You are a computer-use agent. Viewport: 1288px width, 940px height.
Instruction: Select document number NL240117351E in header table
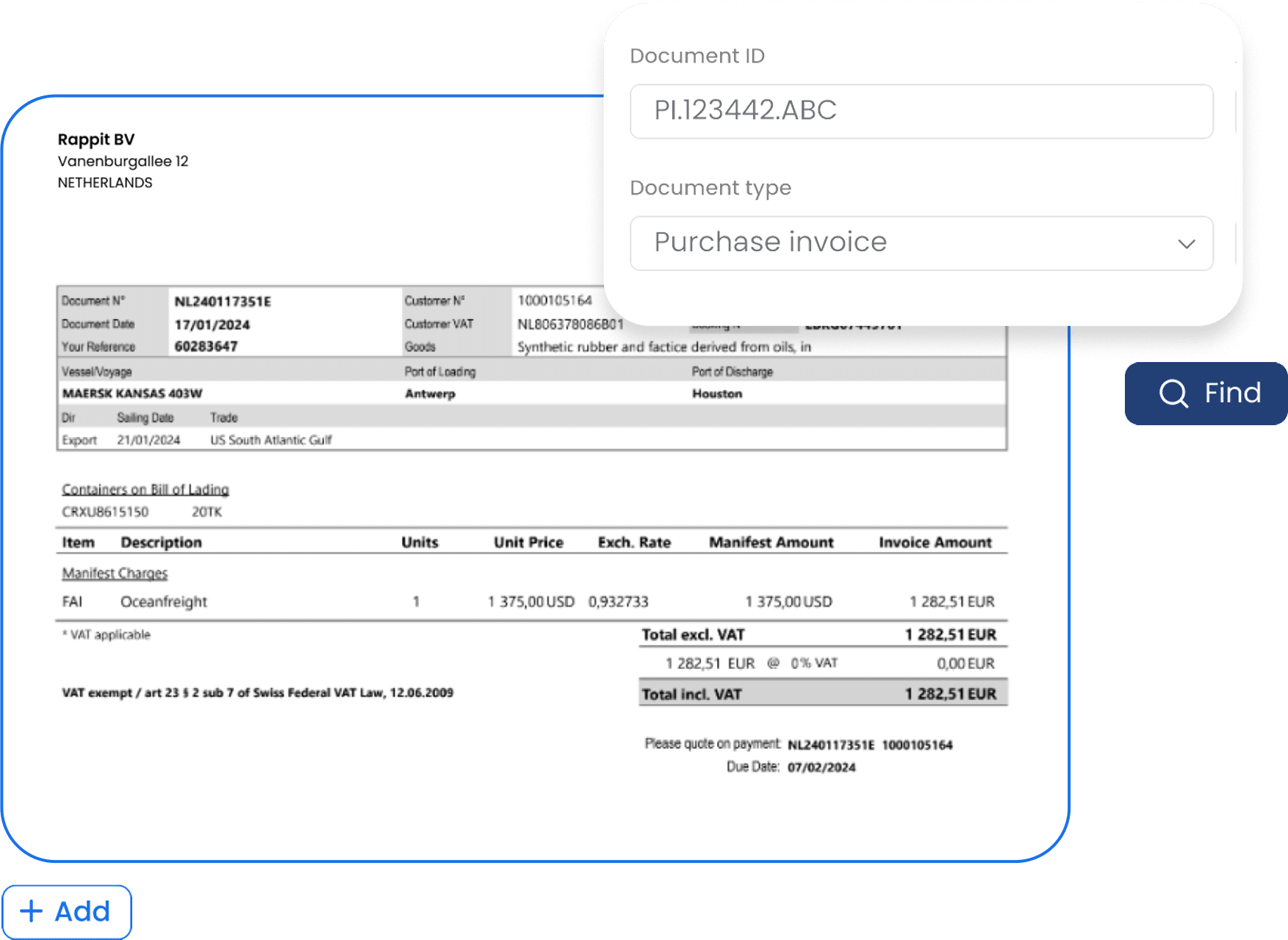(x=223, y=301)
